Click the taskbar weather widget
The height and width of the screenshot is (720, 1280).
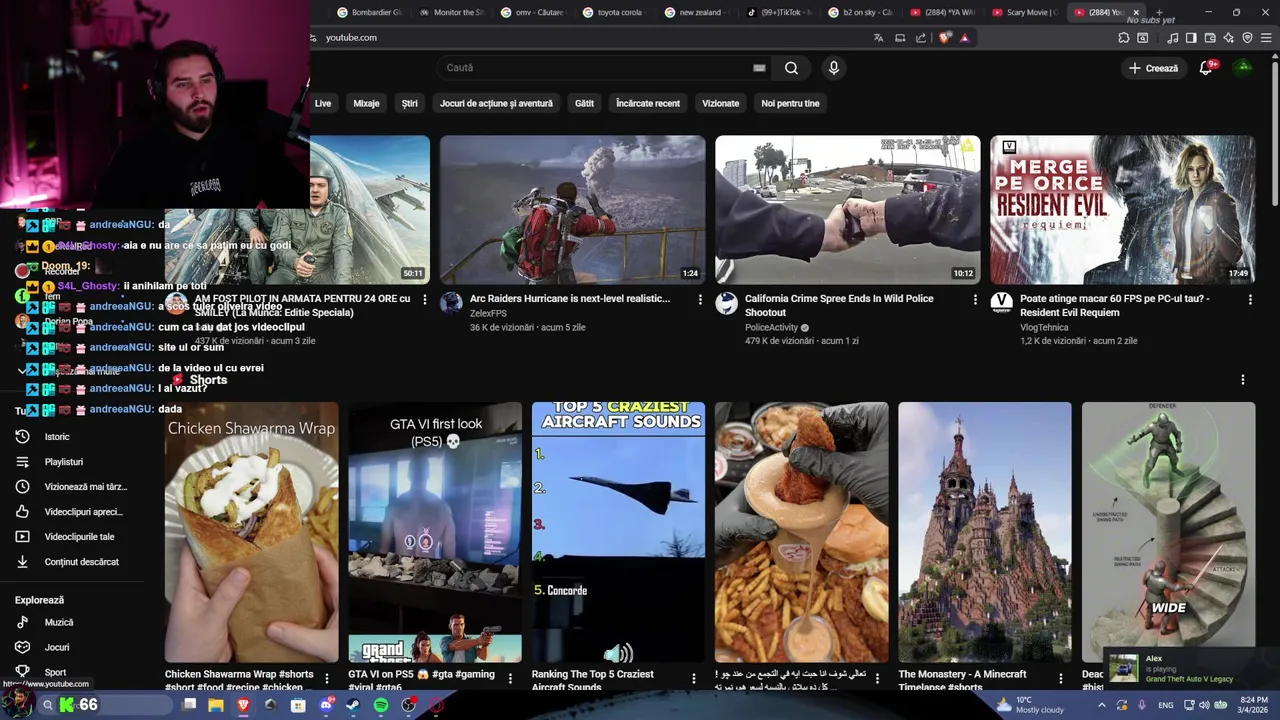pyautogui.click(x=1031, y=705)
